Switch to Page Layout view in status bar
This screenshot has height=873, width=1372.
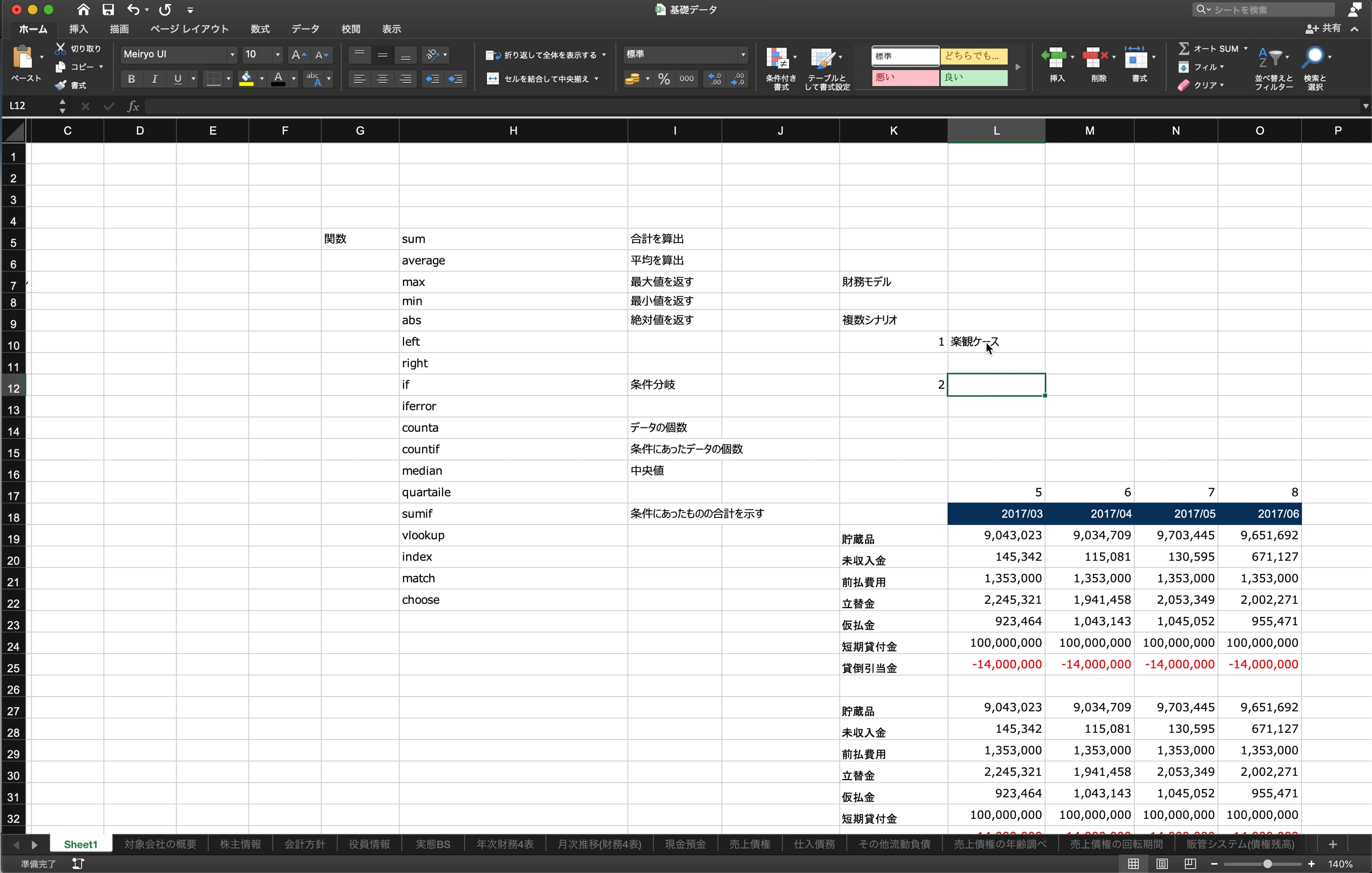coord(1162,864)
